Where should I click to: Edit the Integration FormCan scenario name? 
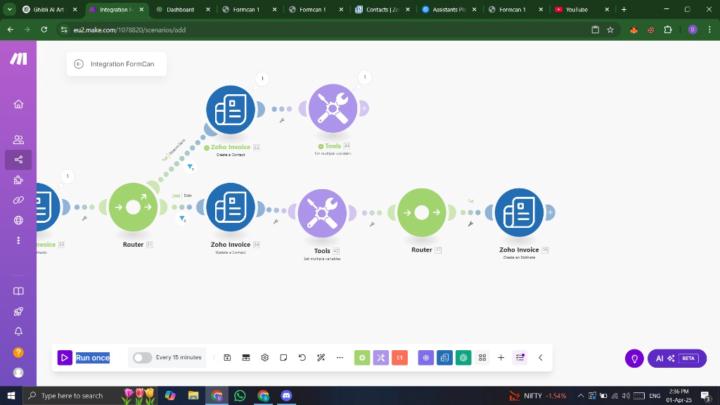[x=122, y=64]
